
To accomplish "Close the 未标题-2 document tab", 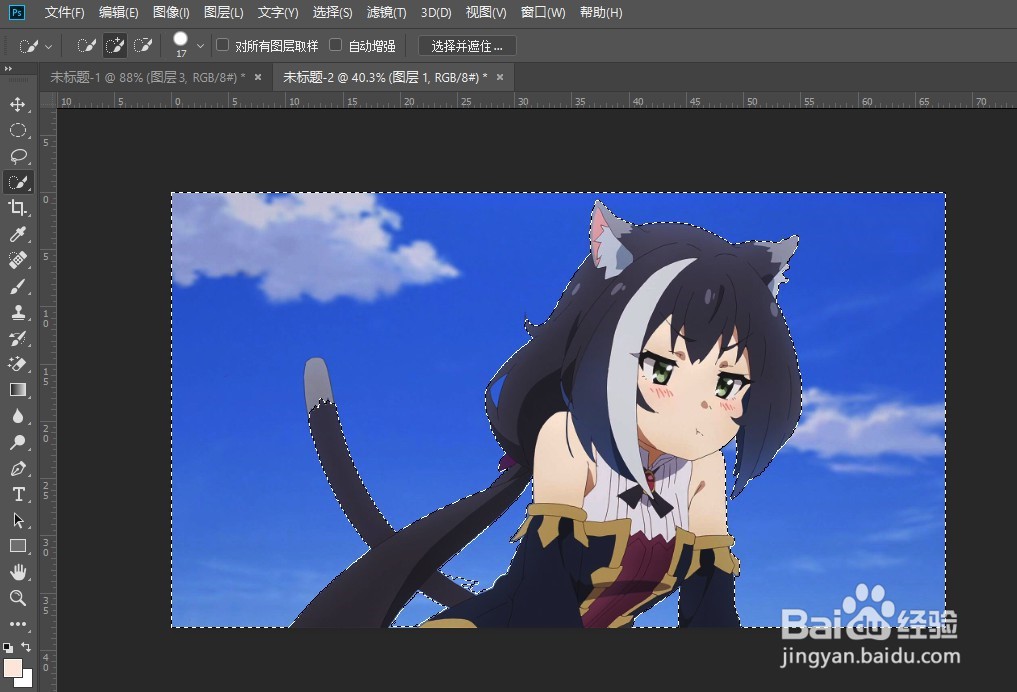I will [x=500, y=77].
